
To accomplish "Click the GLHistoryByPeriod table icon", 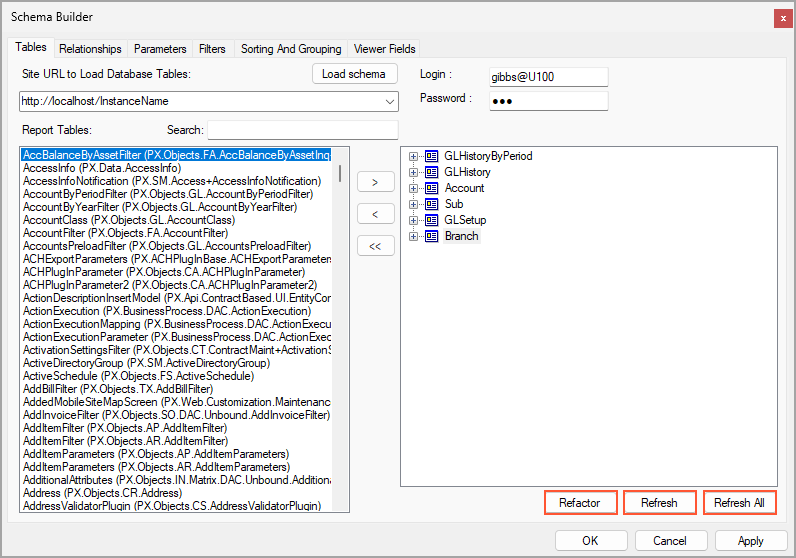I will pyautogui.click(x=432, y=156).
